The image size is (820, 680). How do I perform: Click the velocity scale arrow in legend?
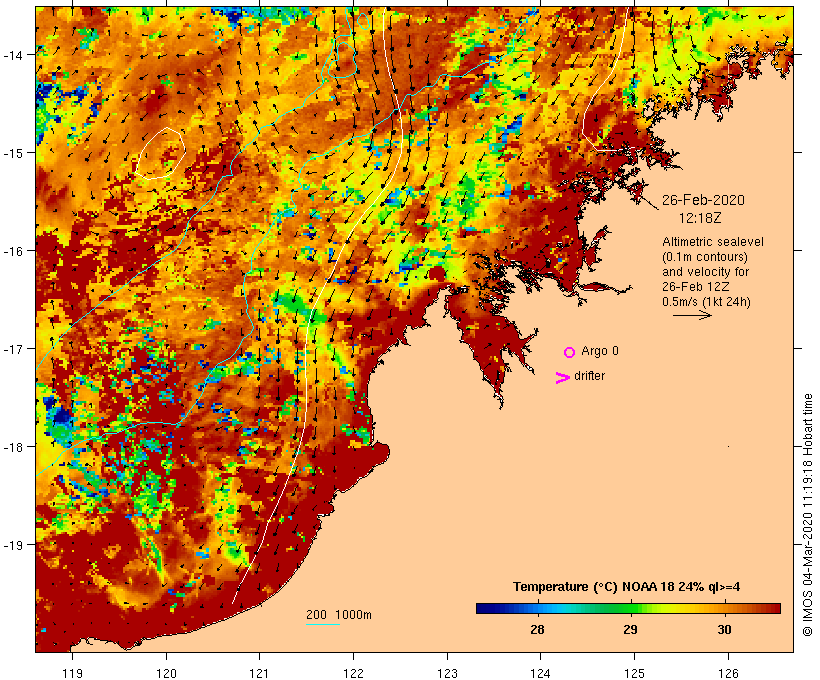pos(692,315)
